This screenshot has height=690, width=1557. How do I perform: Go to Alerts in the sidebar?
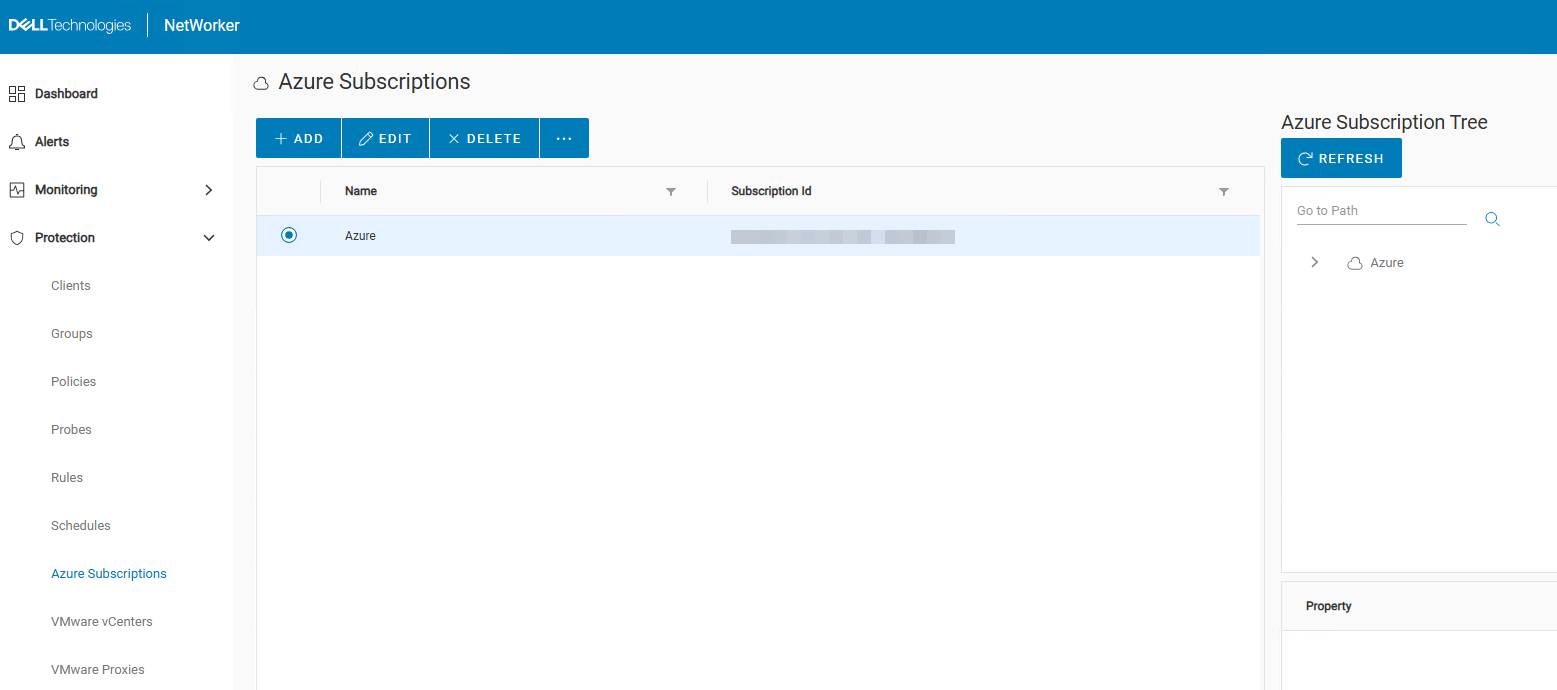[52, 142]
